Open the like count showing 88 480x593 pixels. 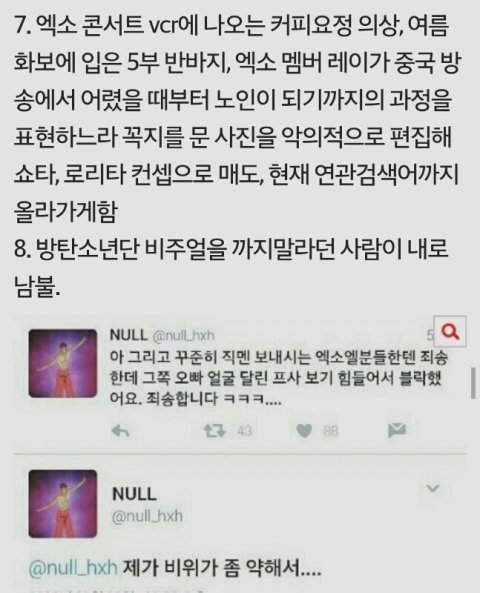click(x=330, y=431)
